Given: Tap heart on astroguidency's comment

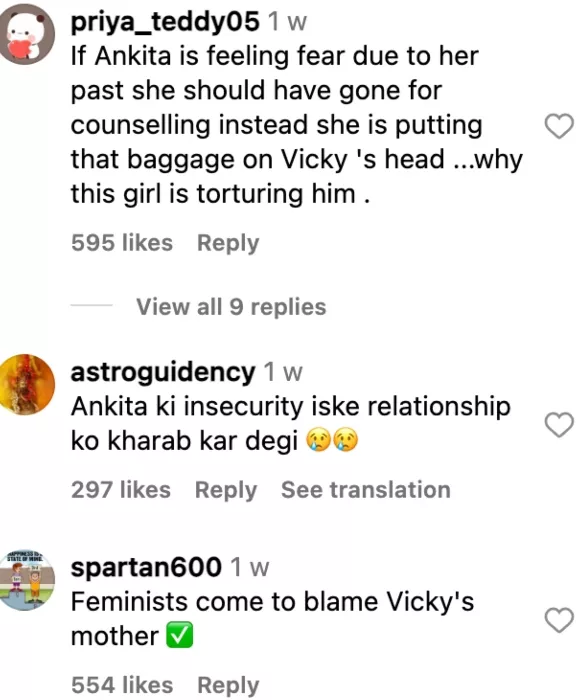Looking at the screenshot, I should pos(559,425).
